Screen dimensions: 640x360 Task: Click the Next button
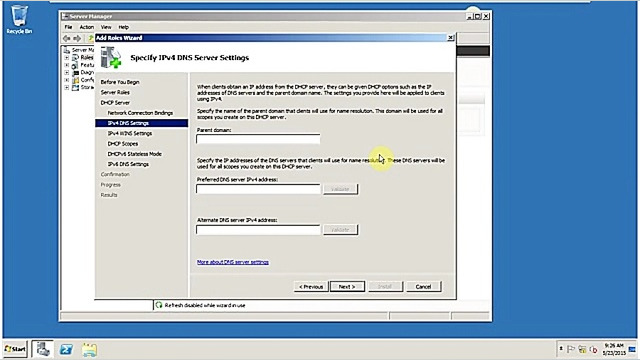click(347, 287)
